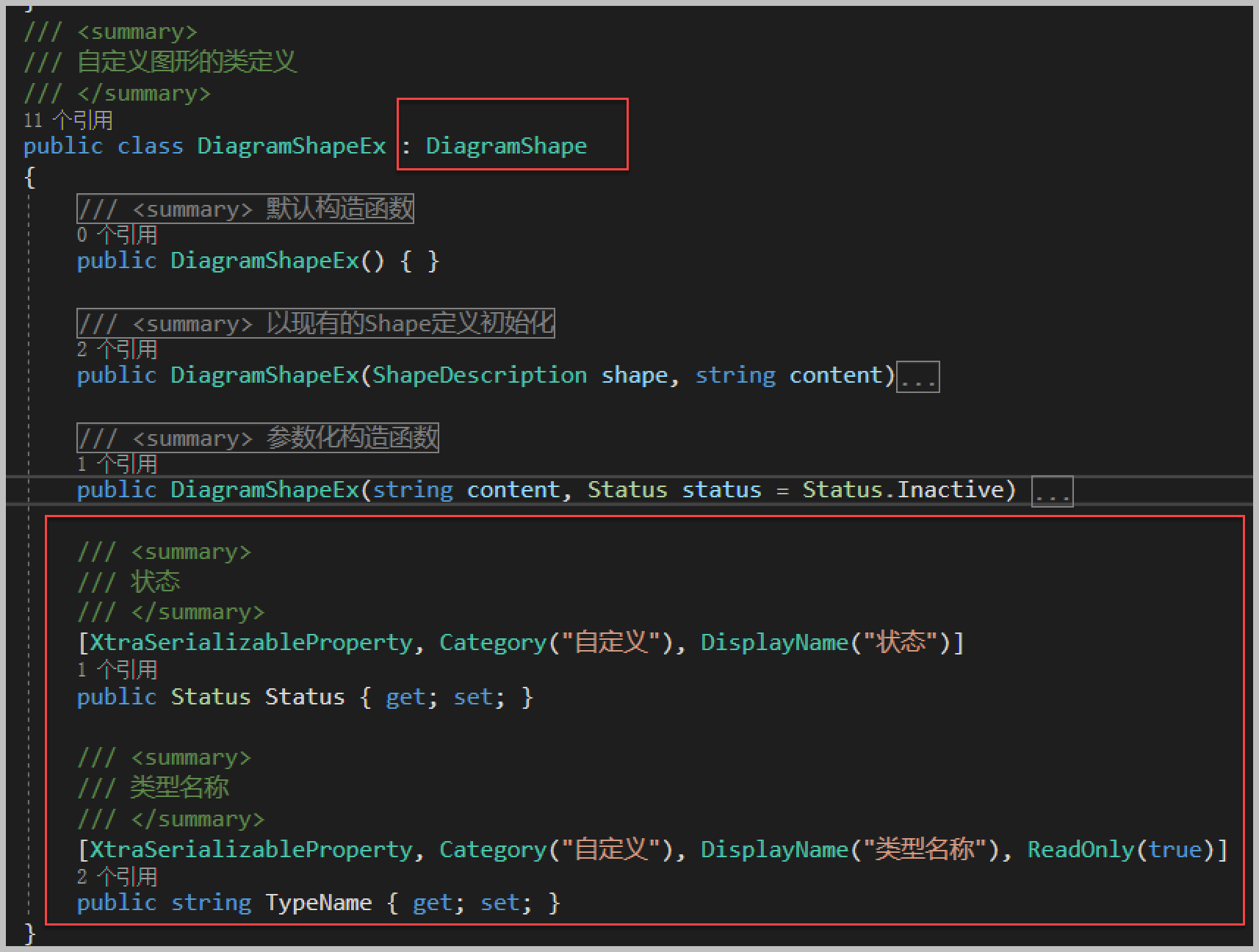1259x952 pixels.
Task: Click the "class" keyword
Action: pyautogui.click(x=151, y=145)
